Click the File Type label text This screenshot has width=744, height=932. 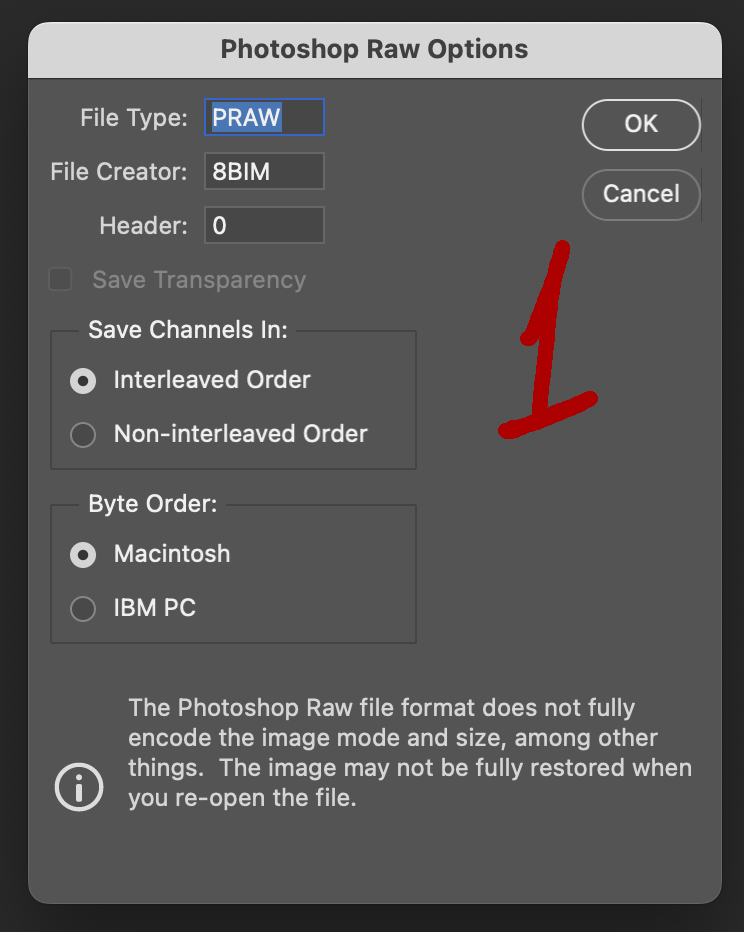[x=135, y=117]
